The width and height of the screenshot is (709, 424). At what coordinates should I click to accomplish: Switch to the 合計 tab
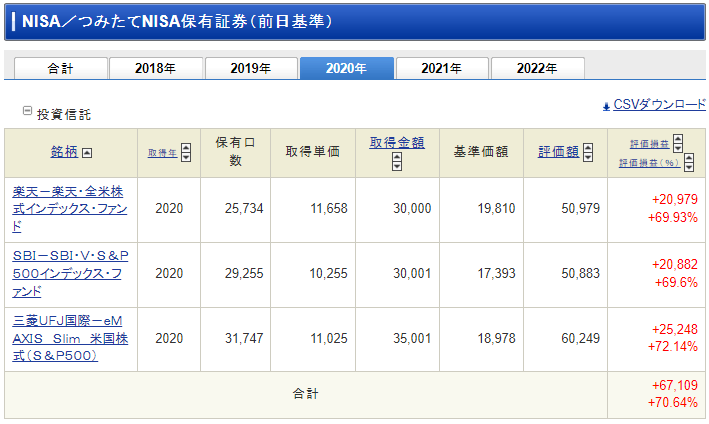point(60,68)
